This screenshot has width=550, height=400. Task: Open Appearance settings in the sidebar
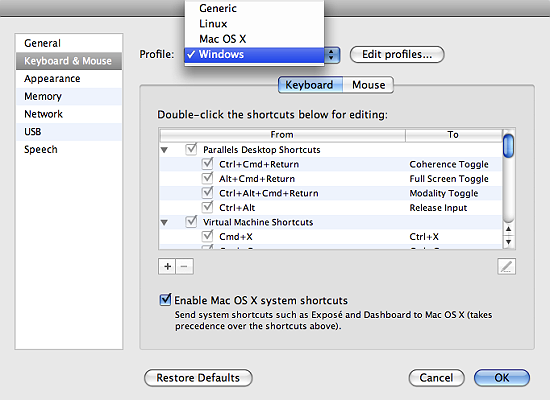click(69, 79)
